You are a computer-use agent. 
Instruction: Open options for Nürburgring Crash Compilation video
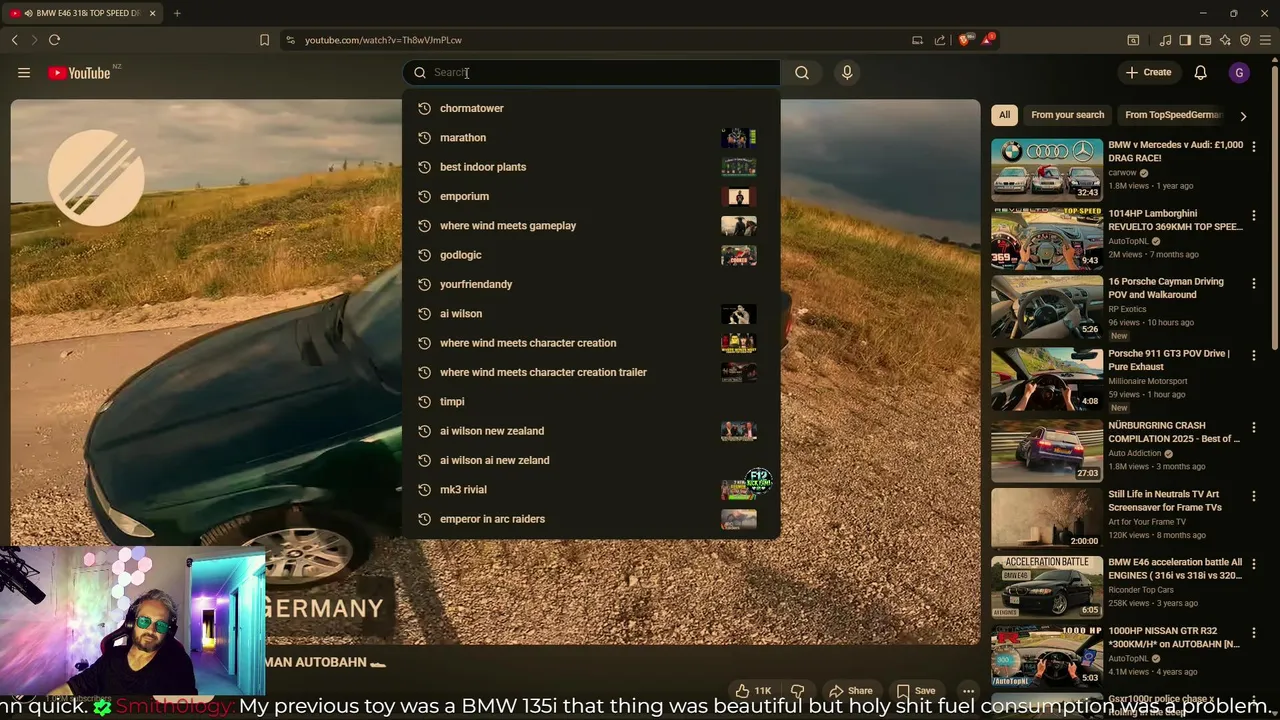[x=1254, y=427]
